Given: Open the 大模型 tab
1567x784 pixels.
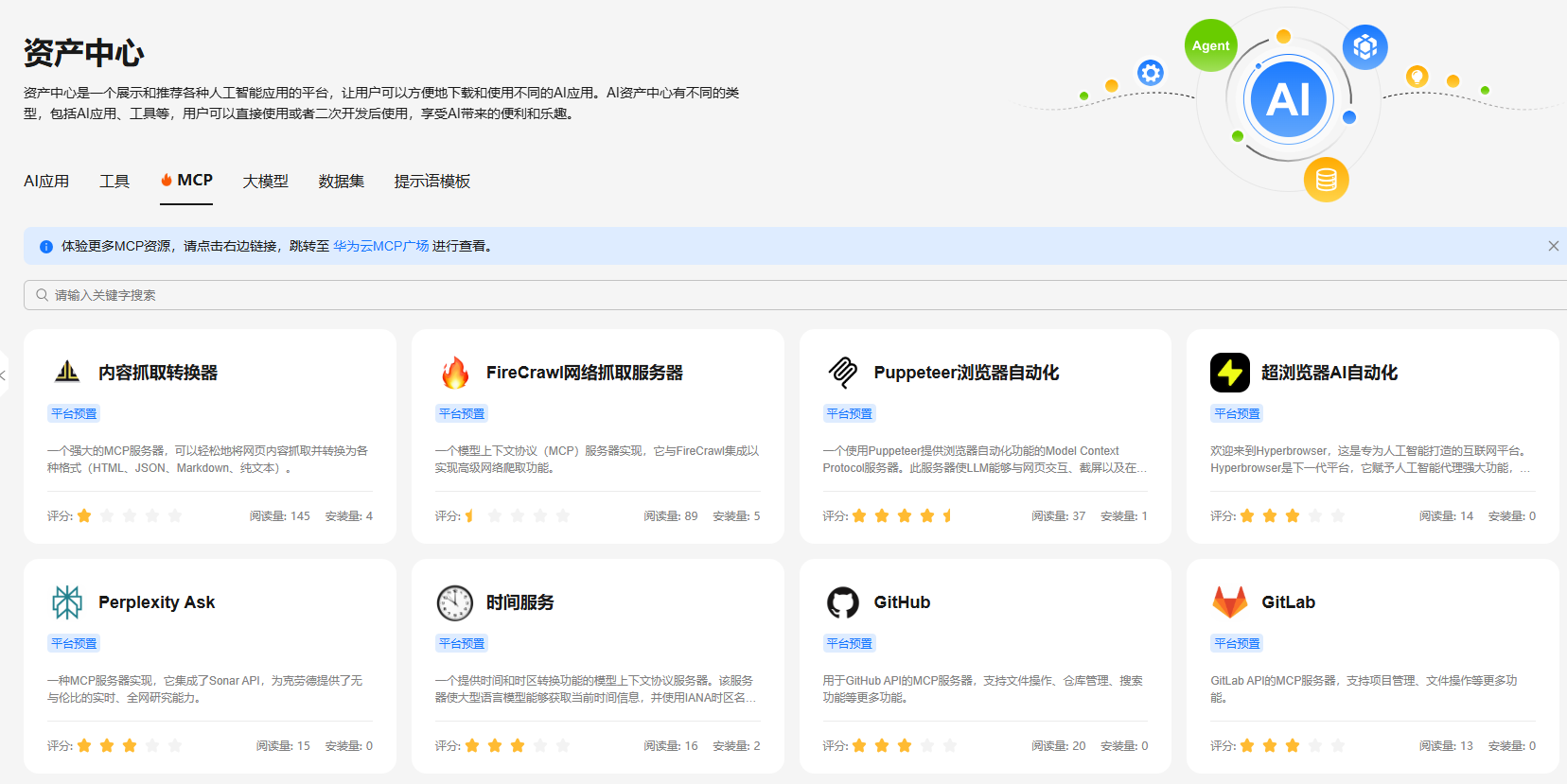Looking at the screenshot, I should tap(265, 181).
